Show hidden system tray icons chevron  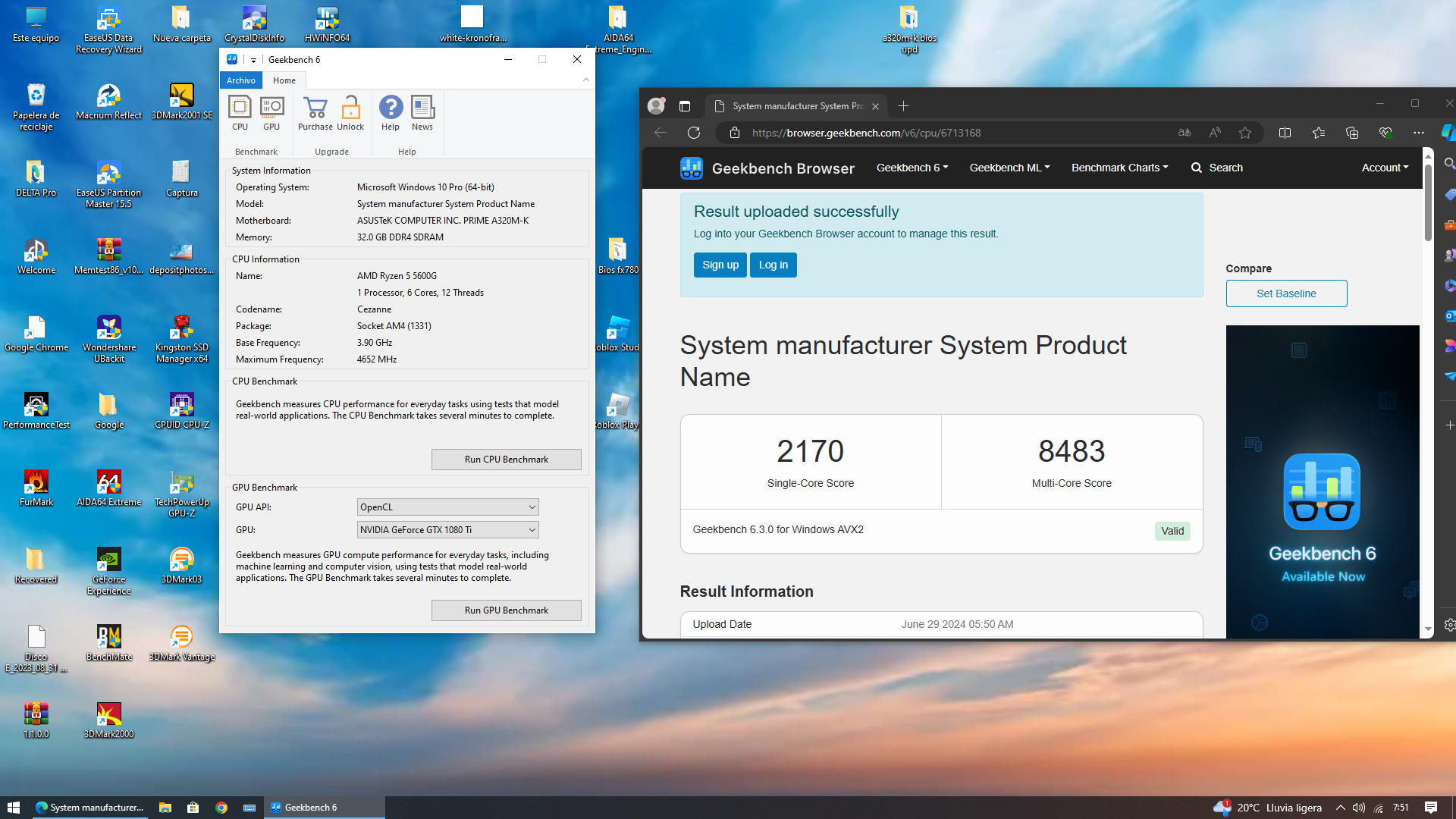(x=1341, y=808)
